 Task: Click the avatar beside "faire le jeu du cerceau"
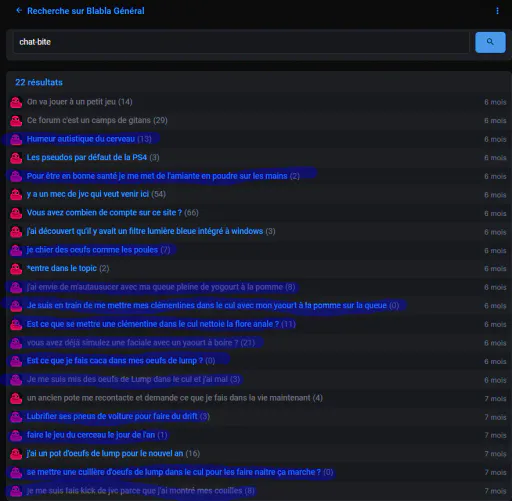click(x=16, y=435)
